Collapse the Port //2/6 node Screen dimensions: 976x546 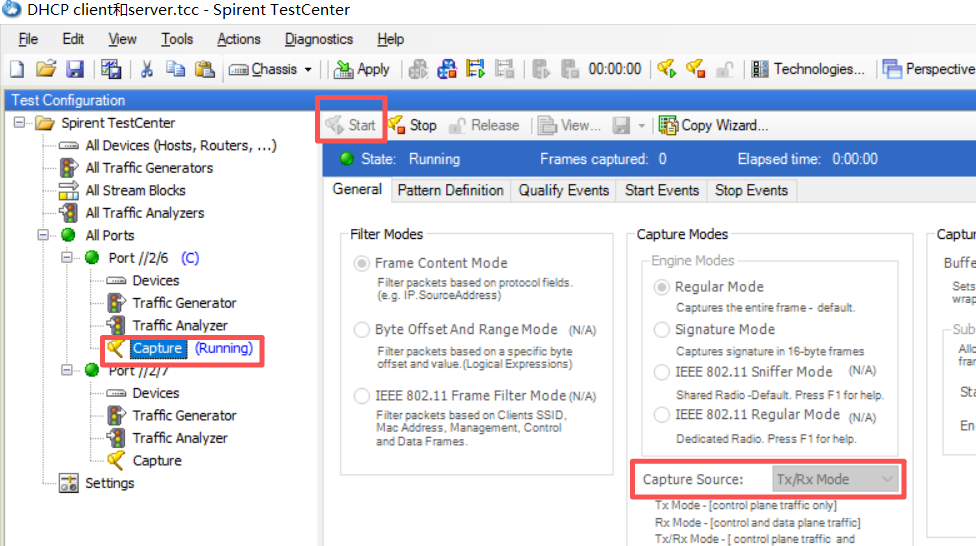tap(67, 257)
